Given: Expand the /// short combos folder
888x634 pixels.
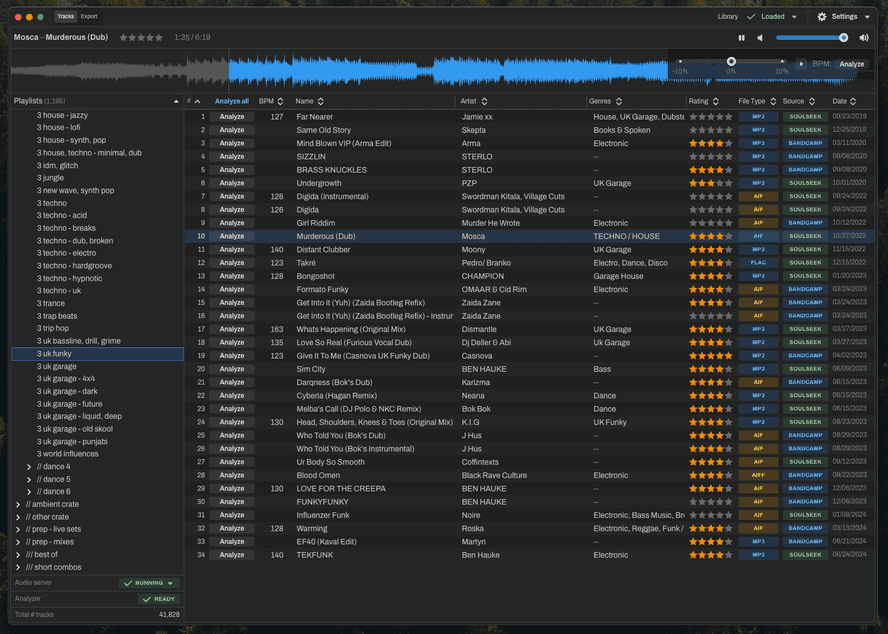Looking at the screenshot, I should tap(18, 567).
